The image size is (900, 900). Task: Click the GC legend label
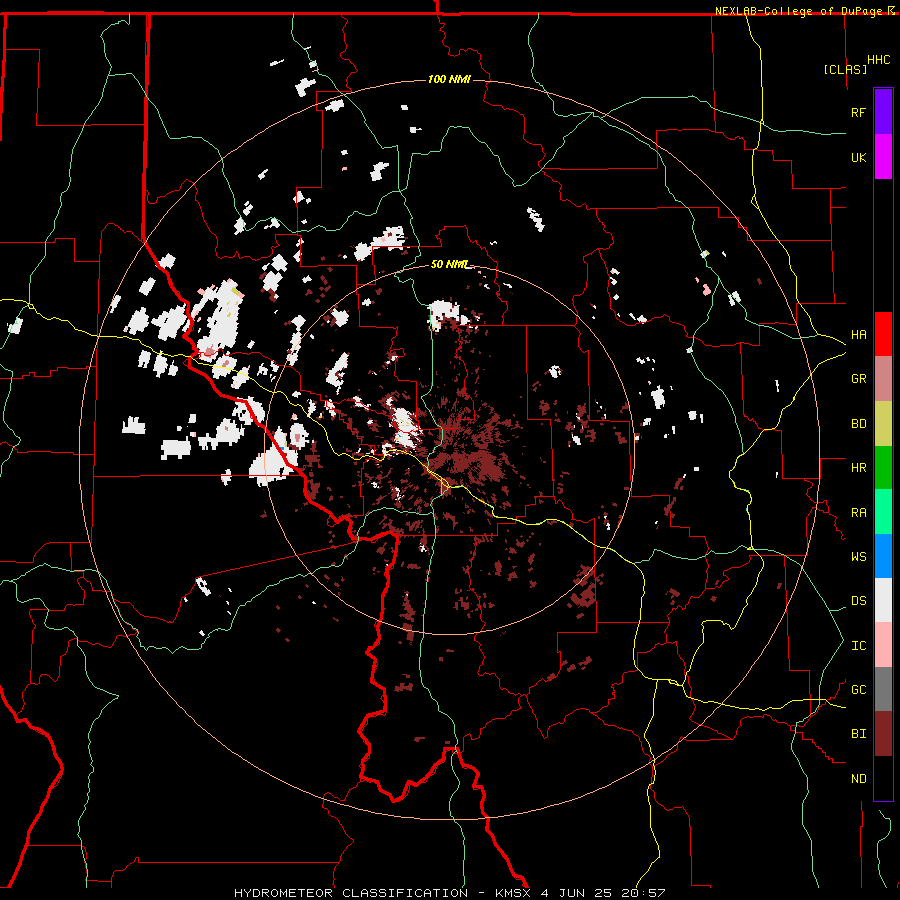point(858,690)
